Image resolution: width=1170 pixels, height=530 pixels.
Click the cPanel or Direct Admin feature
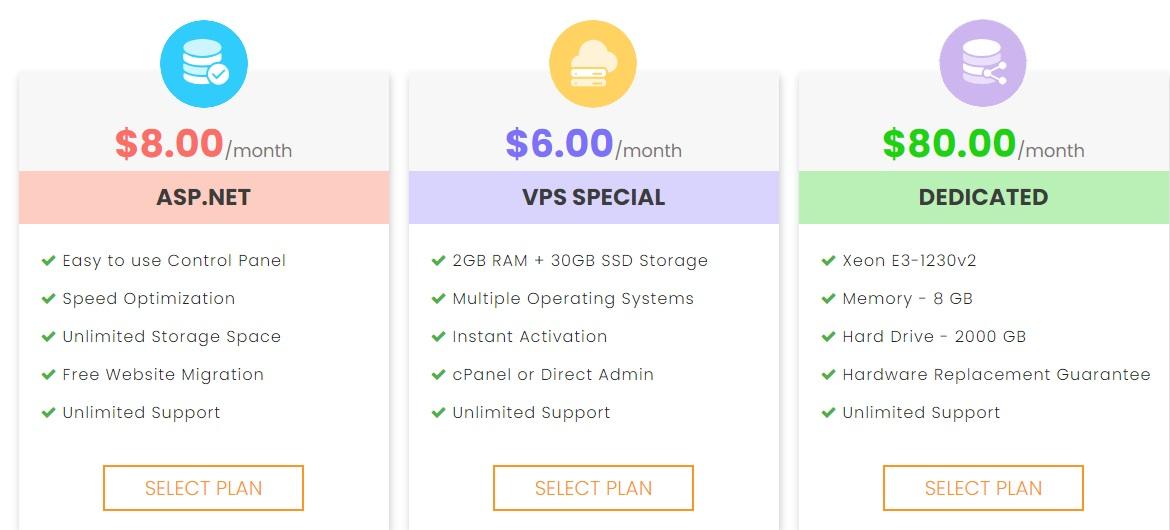(x=553, y=375)
